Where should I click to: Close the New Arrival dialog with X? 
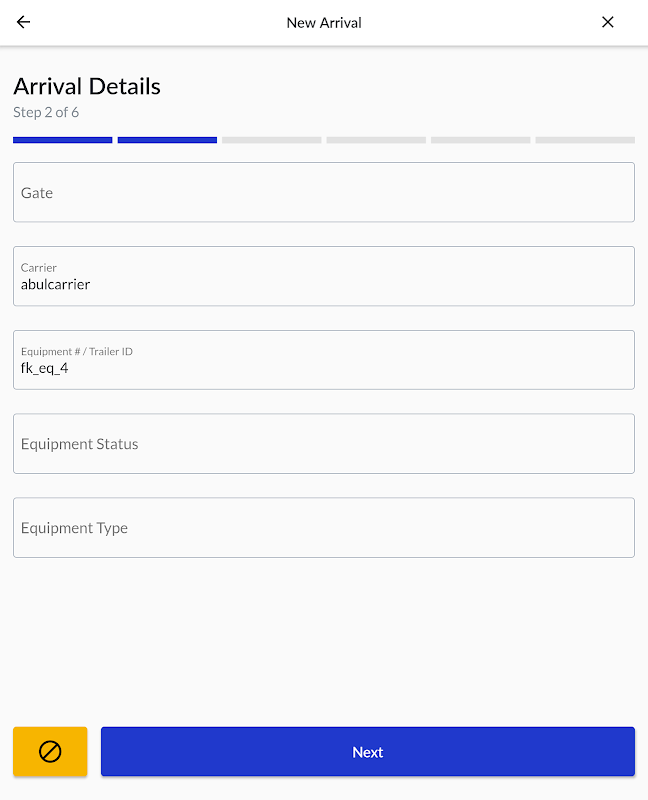point(607,22)
